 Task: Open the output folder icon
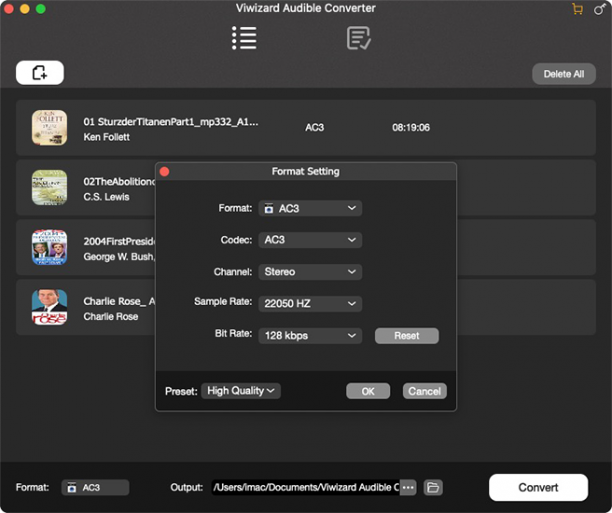click(x=433, y=487)
